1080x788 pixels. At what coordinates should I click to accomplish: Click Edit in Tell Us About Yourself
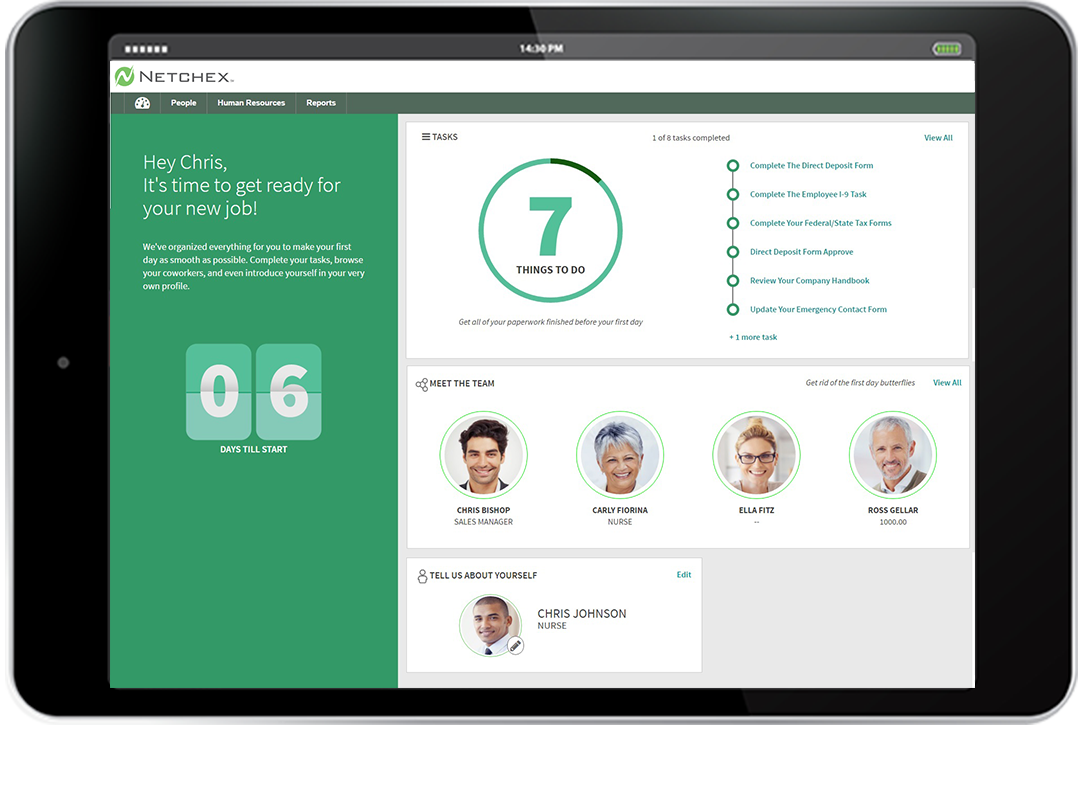683,575
